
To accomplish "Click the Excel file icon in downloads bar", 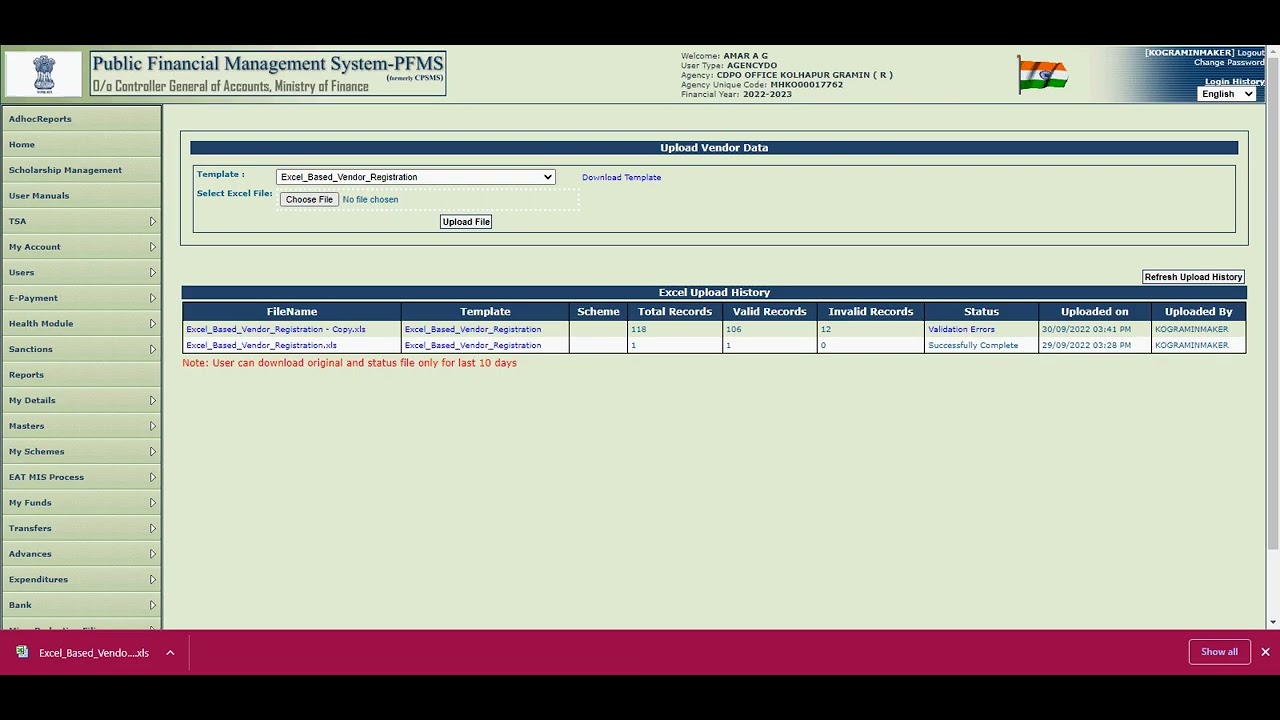I will point(22,652).
